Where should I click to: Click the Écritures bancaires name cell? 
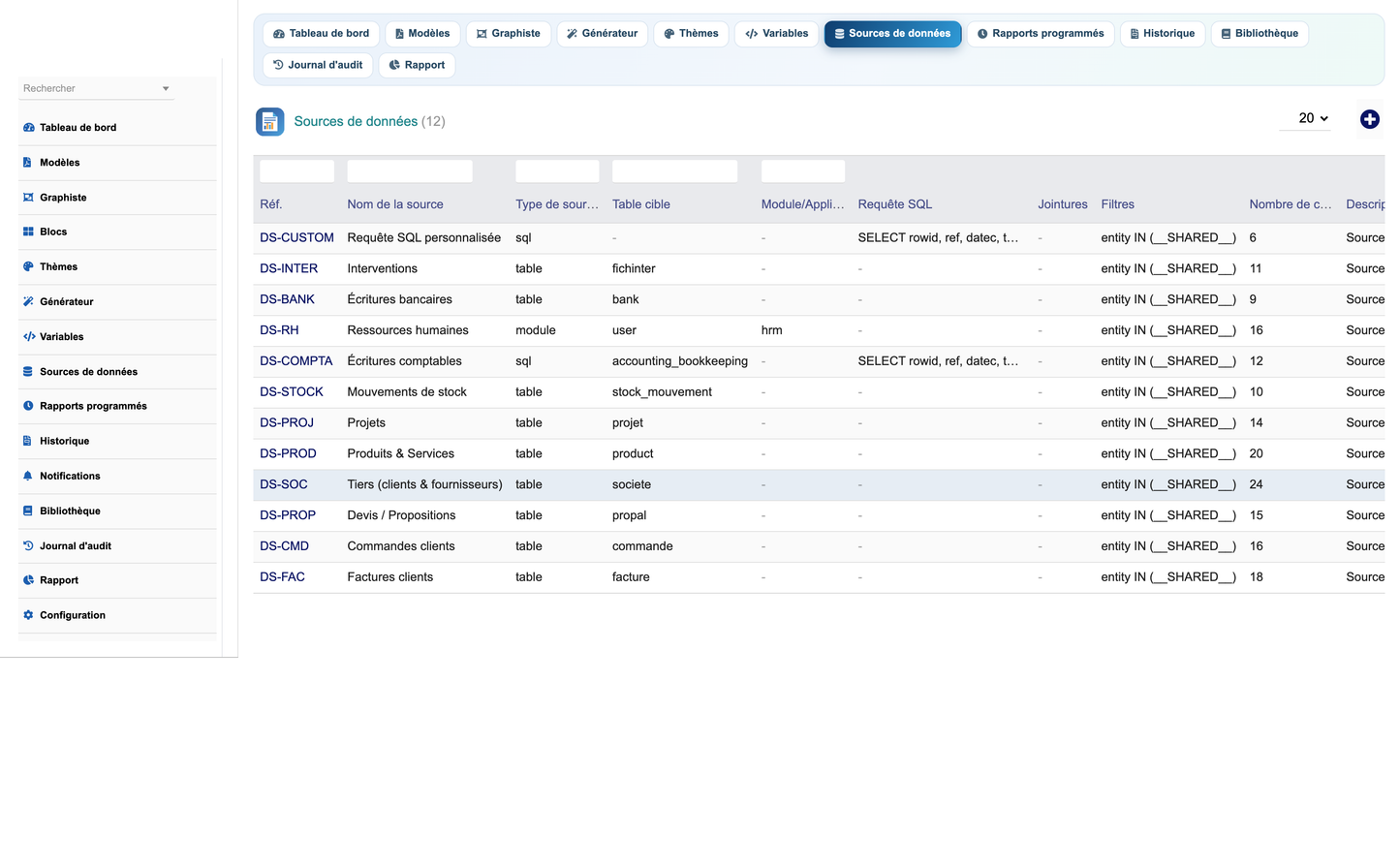coord(399,299)
